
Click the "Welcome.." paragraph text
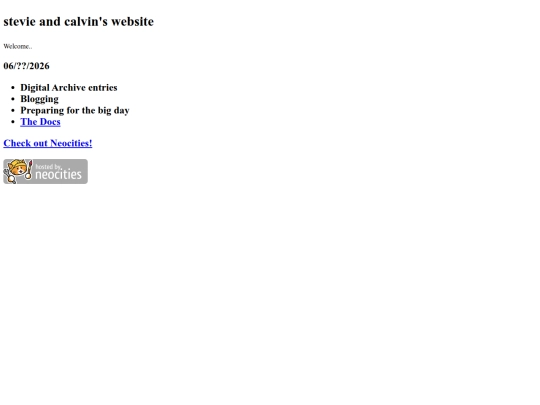tap(18, 46)
